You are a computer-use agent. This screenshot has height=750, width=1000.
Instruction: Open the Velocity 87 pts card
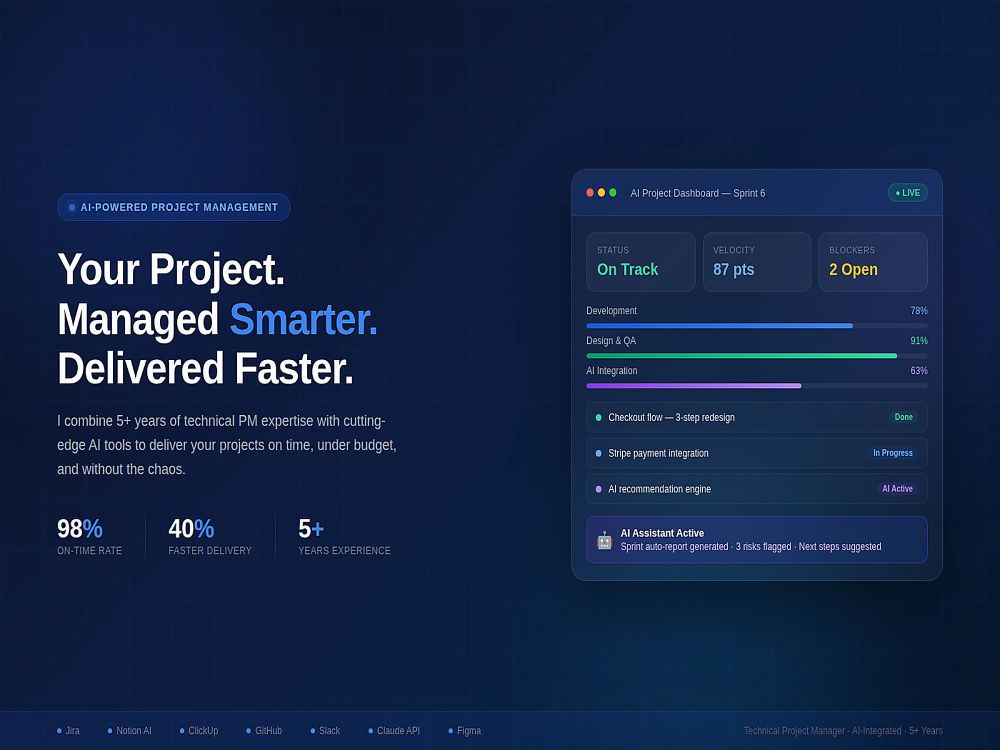tap(757, 262)
